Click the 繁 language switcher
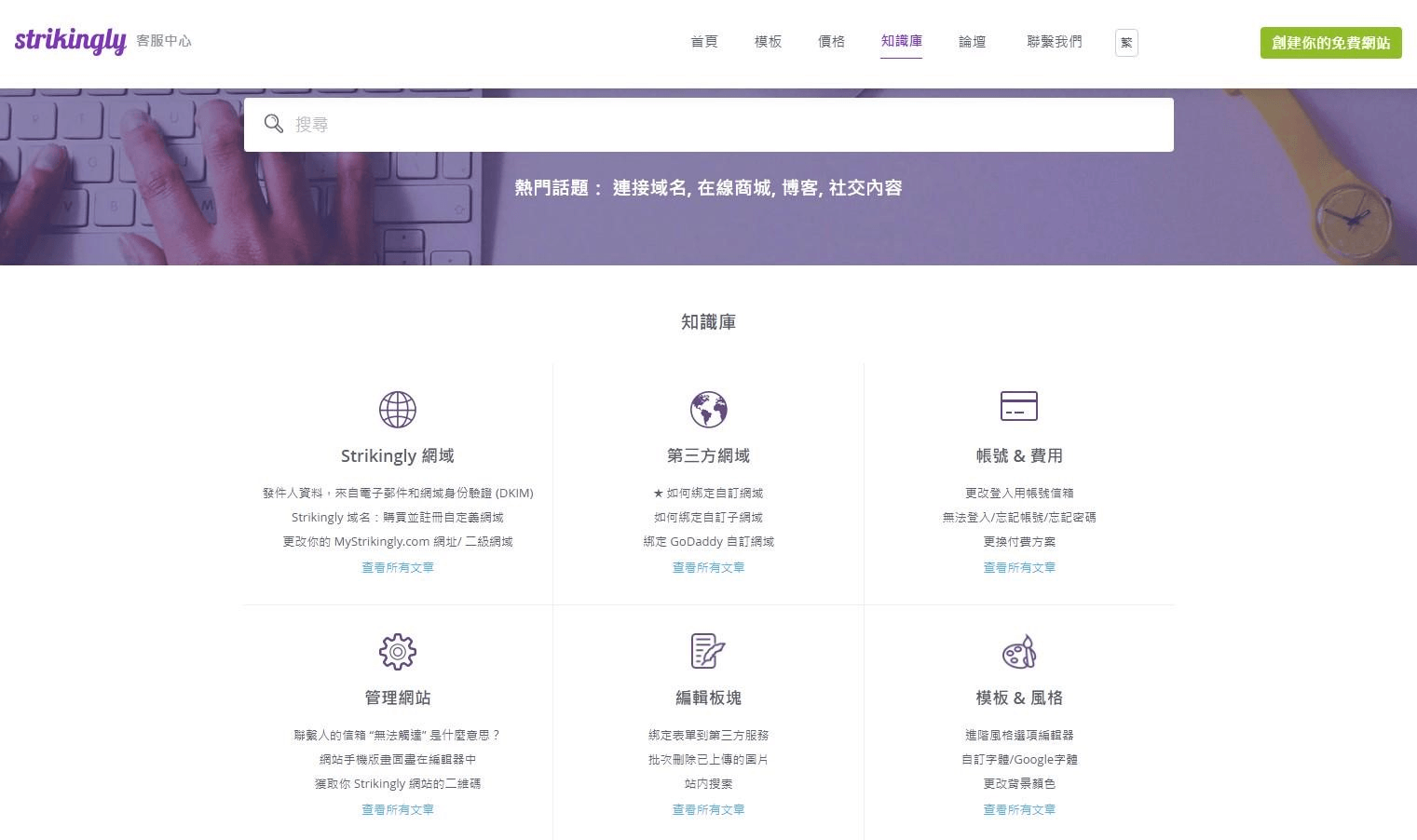The image size is (1417, 840). click(x=1125, y=42)
